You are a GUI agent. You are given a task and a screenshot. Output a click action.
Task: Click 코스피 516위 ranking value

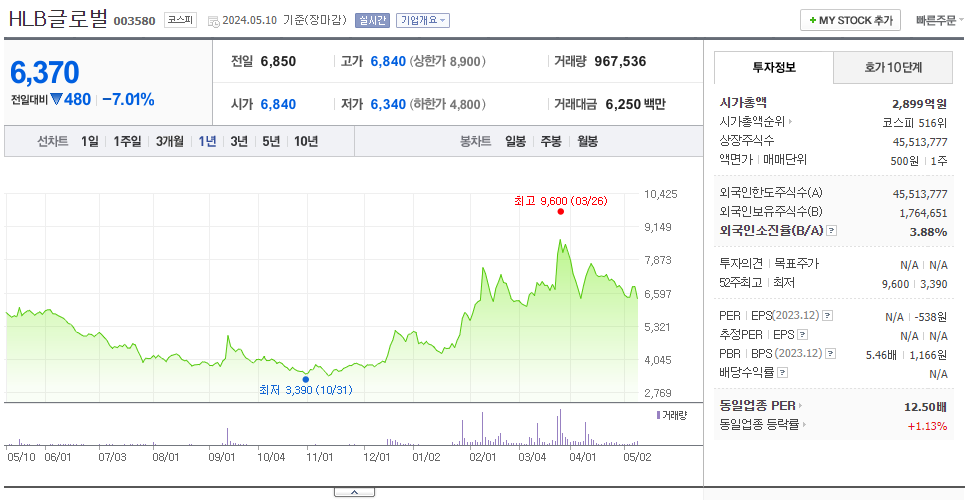[x=915, y=122]
